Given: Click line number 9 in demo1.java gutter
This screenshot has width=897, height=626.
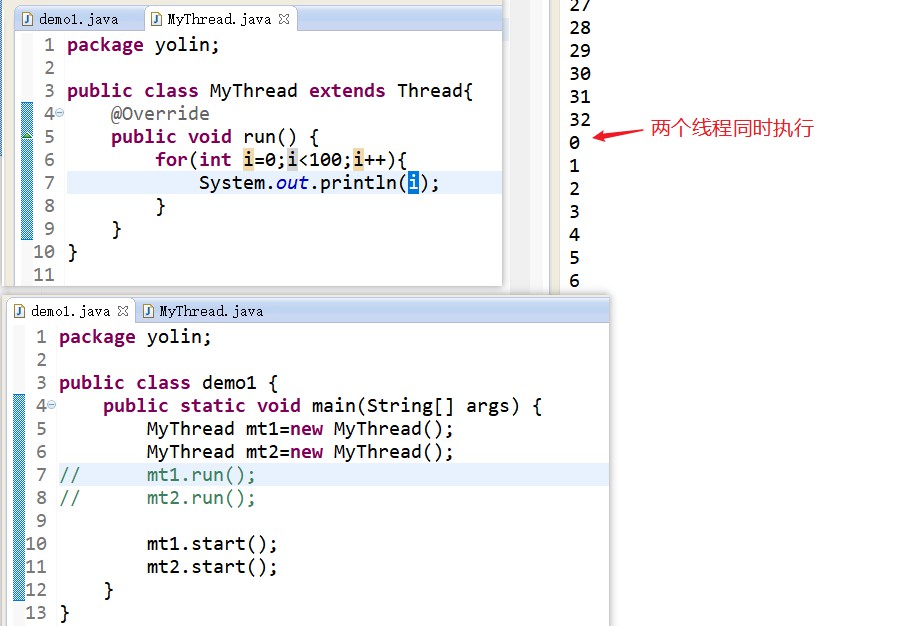Looking at the screenshot, I should [x=41, y=520].
